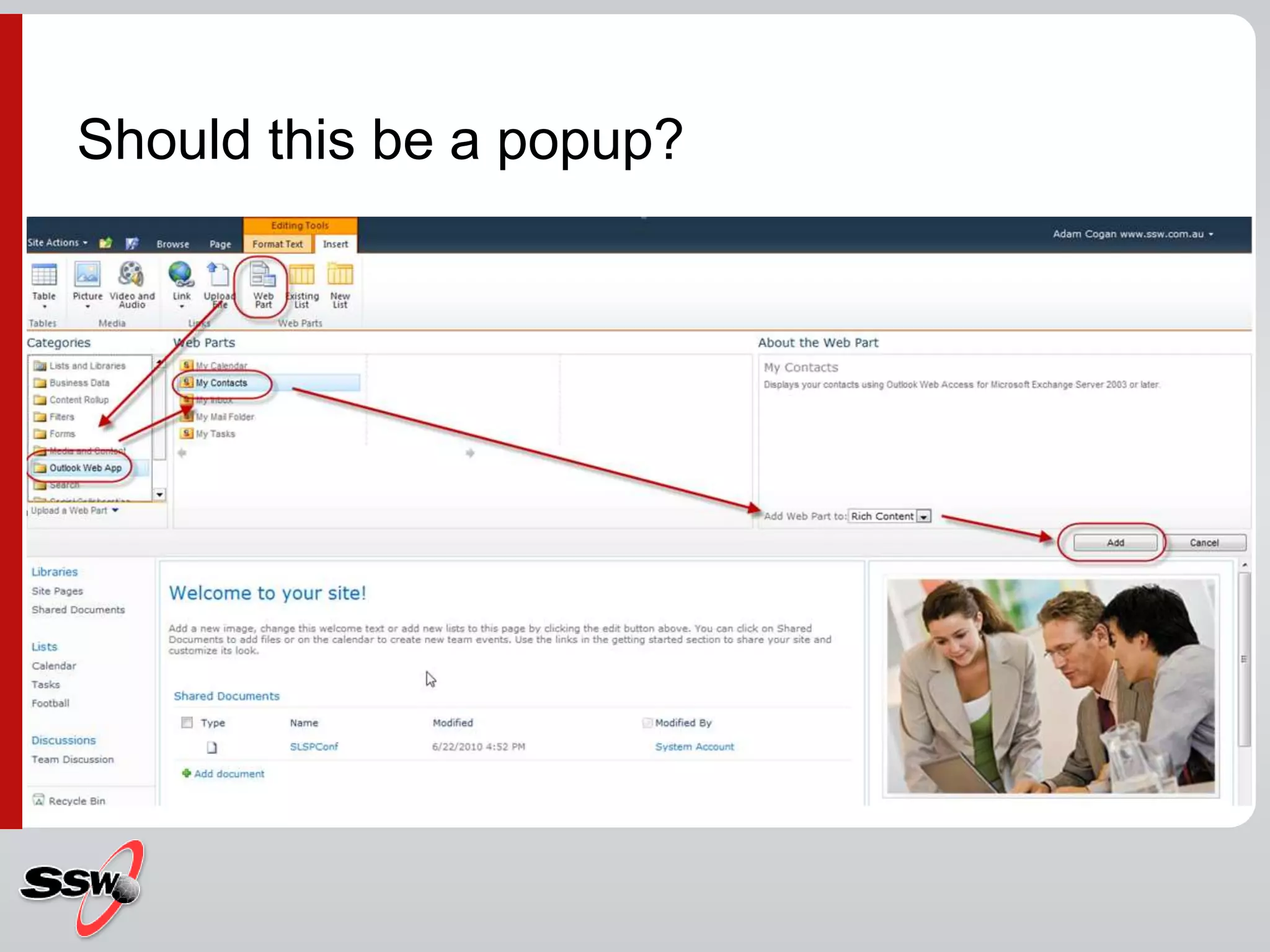Go to the previous web parts page arrow
This screenshot has height=952, width=1270.
tap(182, 453)
